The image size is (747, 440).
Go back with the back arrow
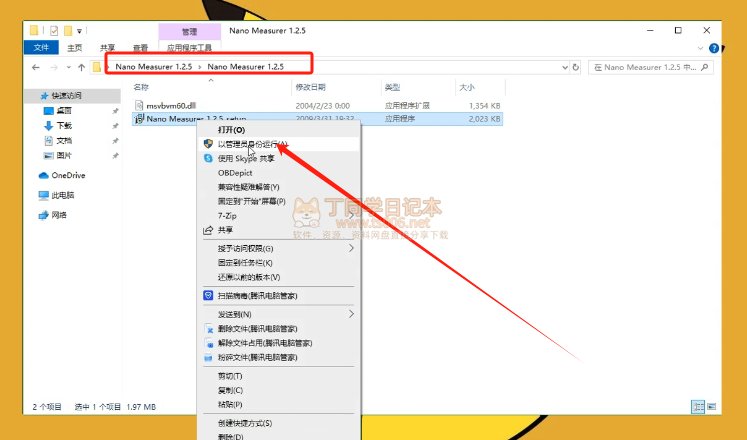pyautogui.click(x=36, y=68)
